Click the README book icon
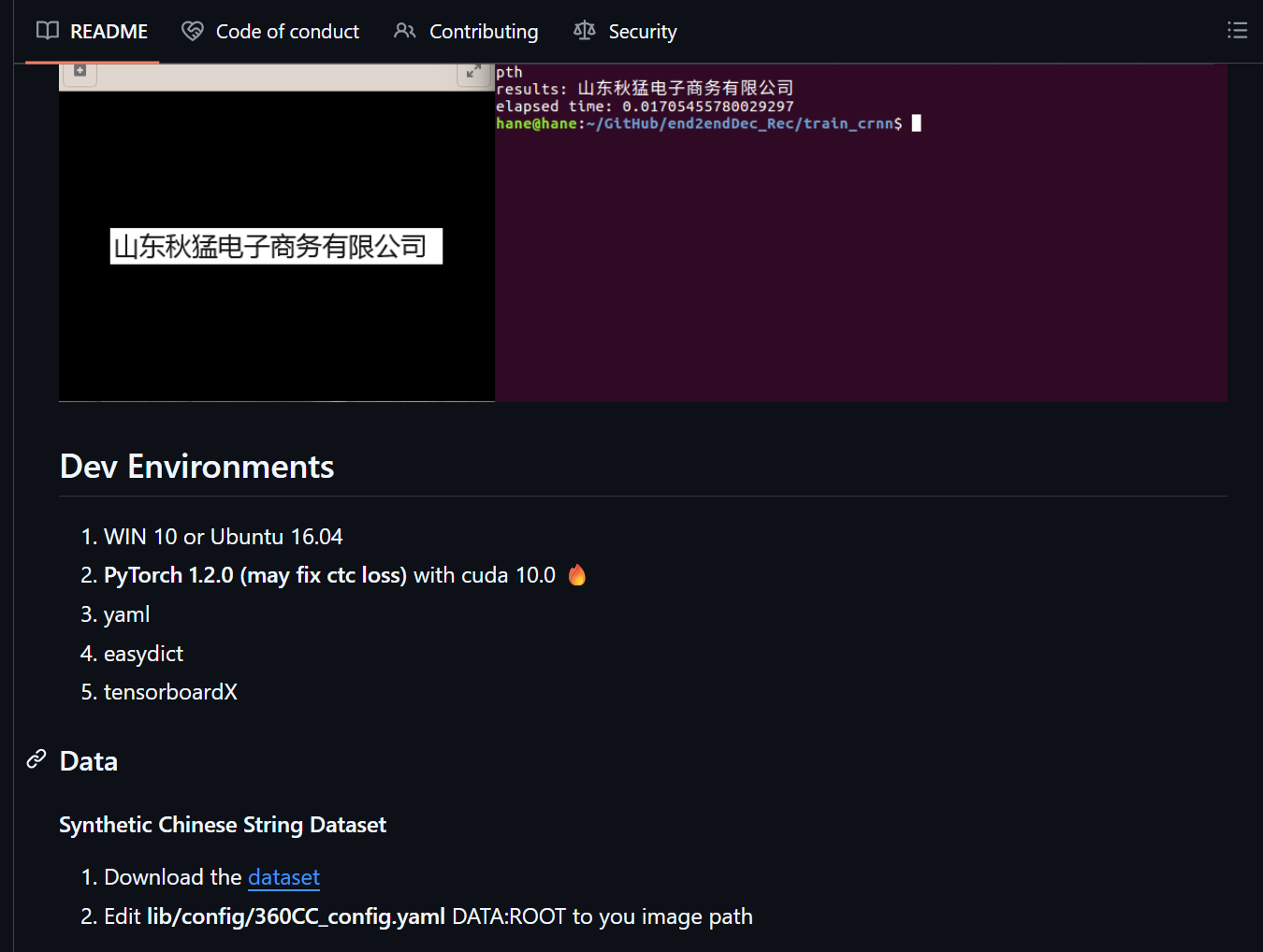Image resolution: width=1263 pixels, height=952 pixels. pyautogui.click(x=48, y=31)
